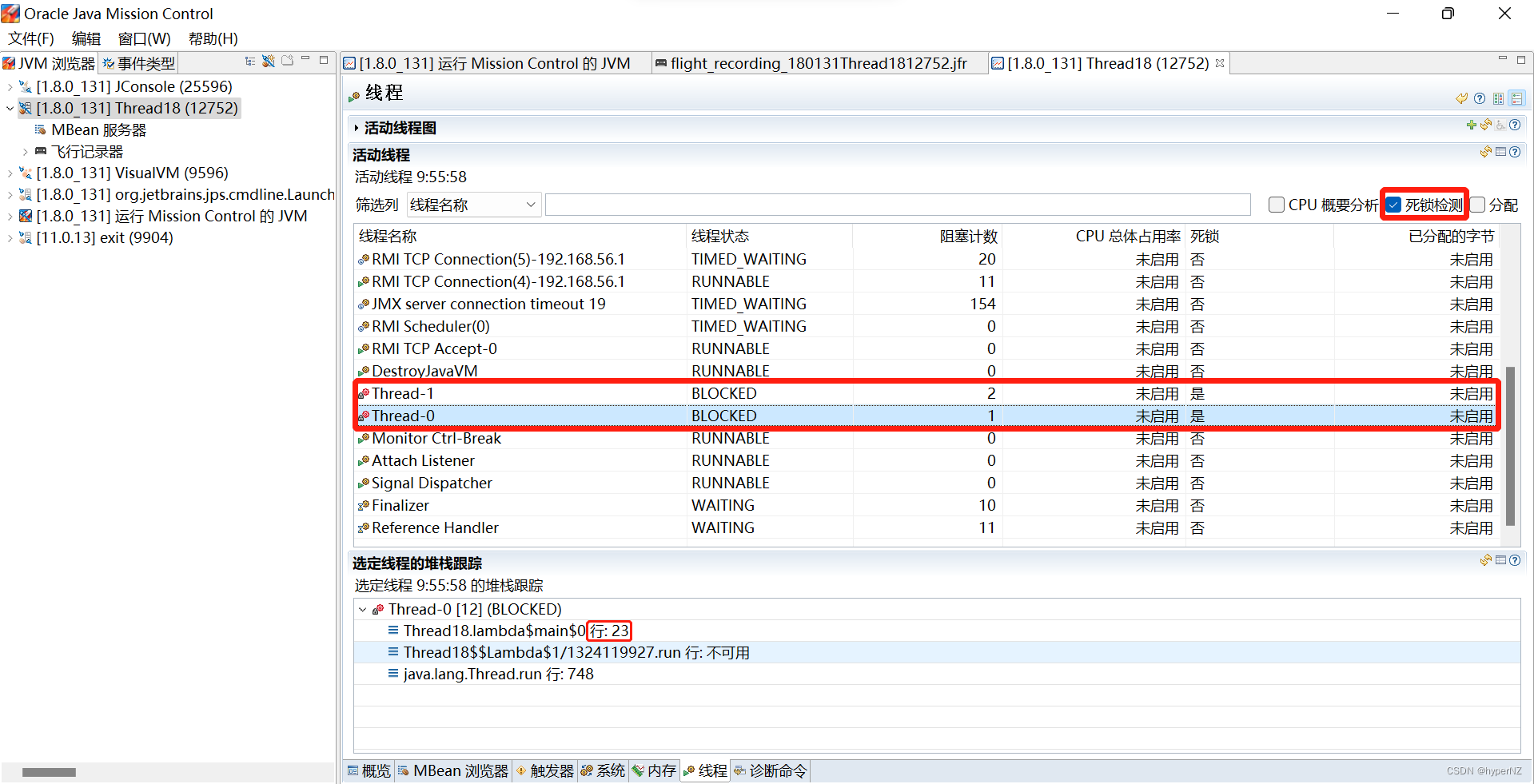Open 文件(F) menu
Screen dimensions: 1534x784
pyautogui.click(x=31, y=38)
